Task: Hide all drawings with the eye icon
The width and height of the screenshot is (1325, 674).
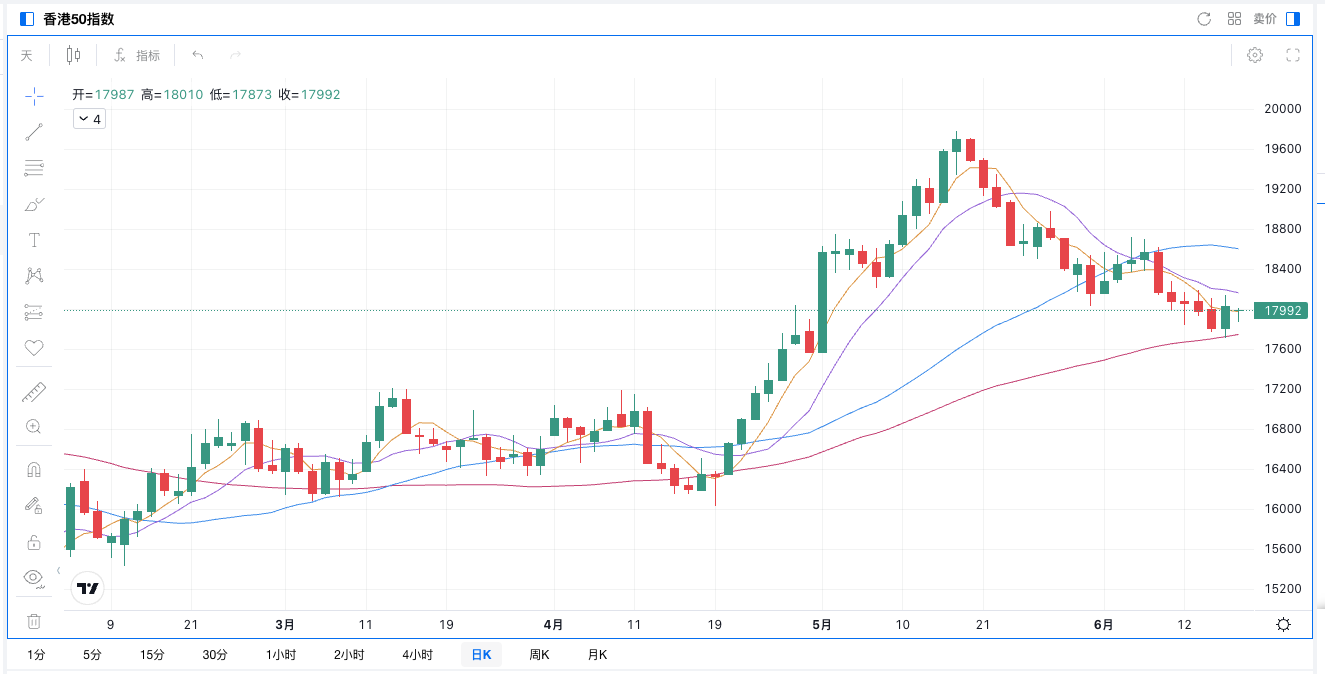Action: [x=33, y=577]
